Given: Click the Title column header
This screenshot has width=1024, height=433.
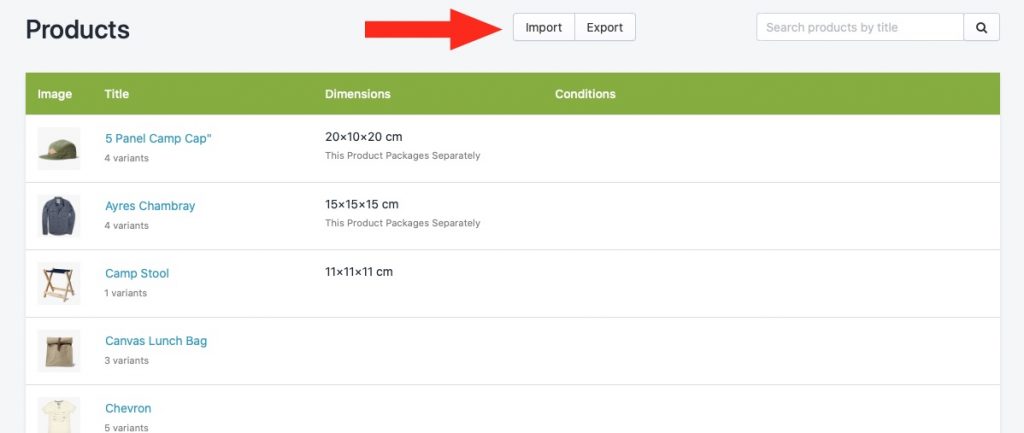Looking at the screenshot, I should pyautogui.click(x=117, y=94).
